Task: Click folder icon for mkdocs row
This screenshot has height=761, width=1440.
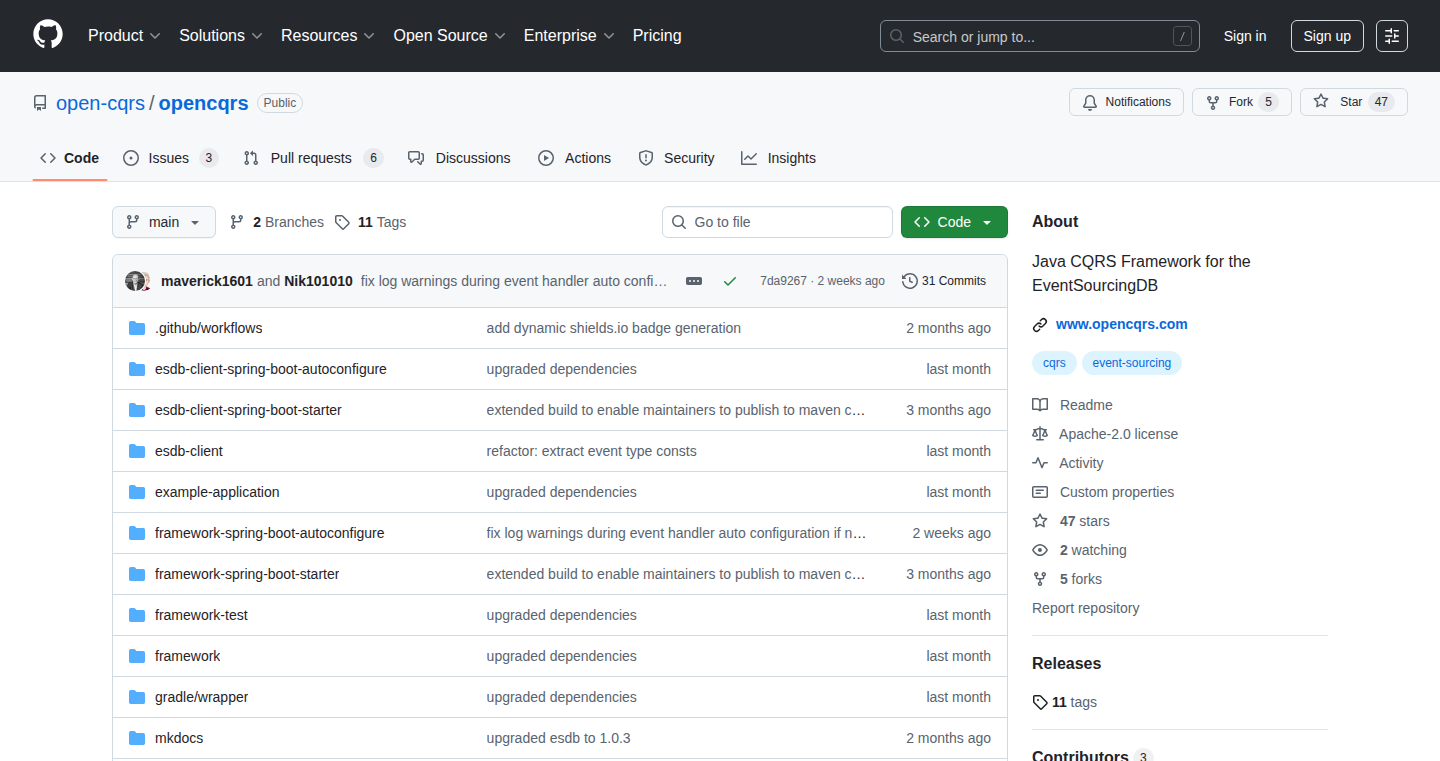Action: [137, 738]
